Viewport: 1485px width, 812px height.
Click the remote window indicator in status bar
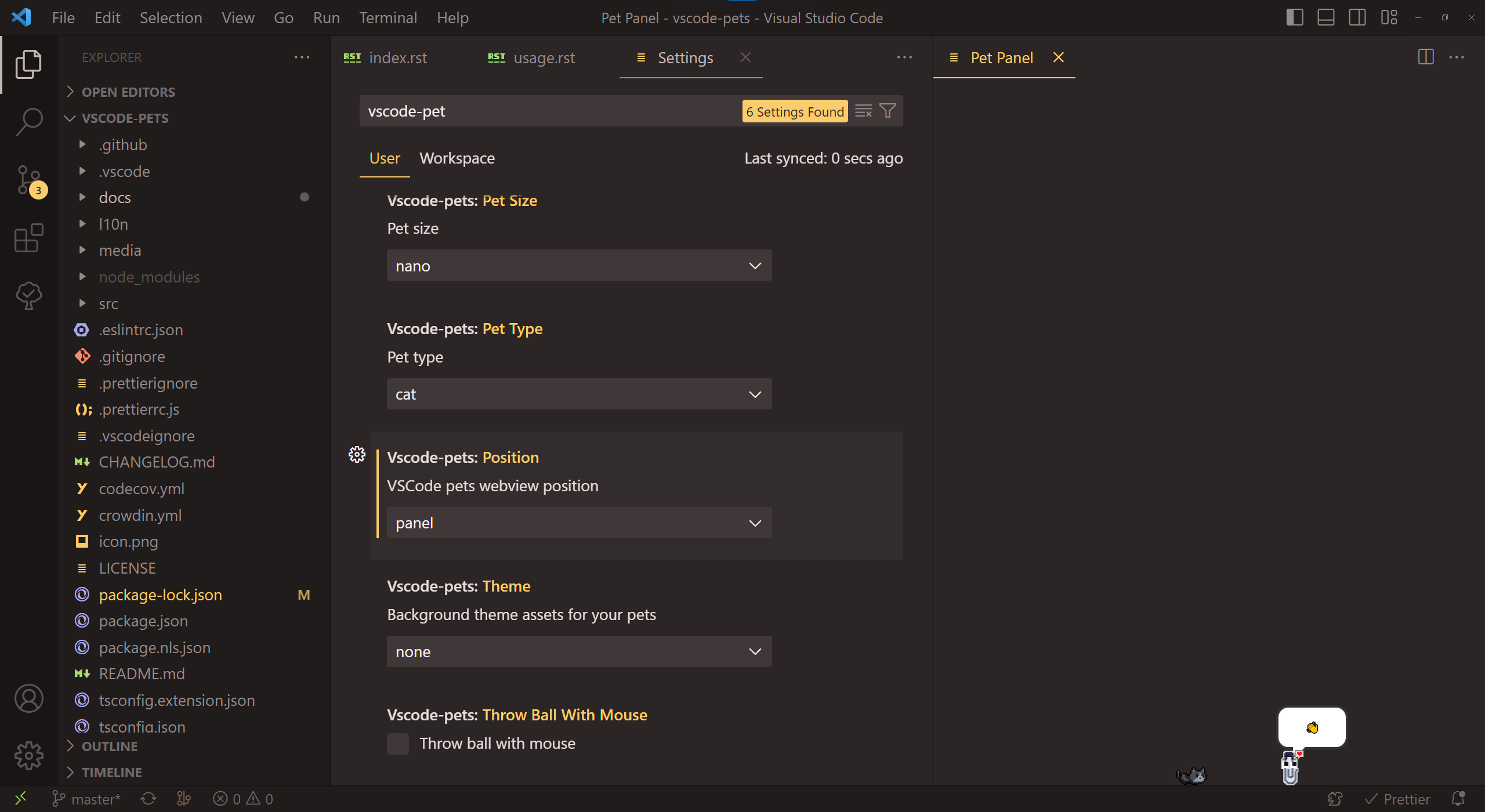(x=20, y=799)
